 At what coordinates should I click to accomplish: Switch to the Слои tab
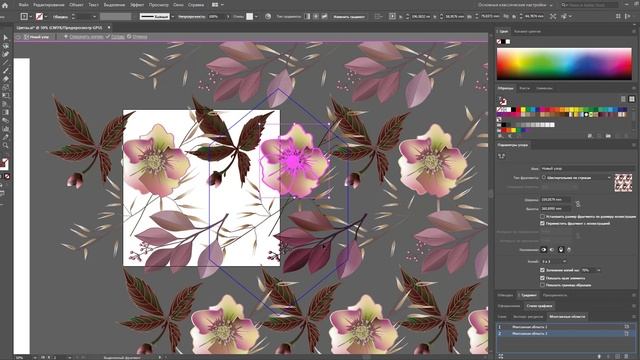coord(502,317)
